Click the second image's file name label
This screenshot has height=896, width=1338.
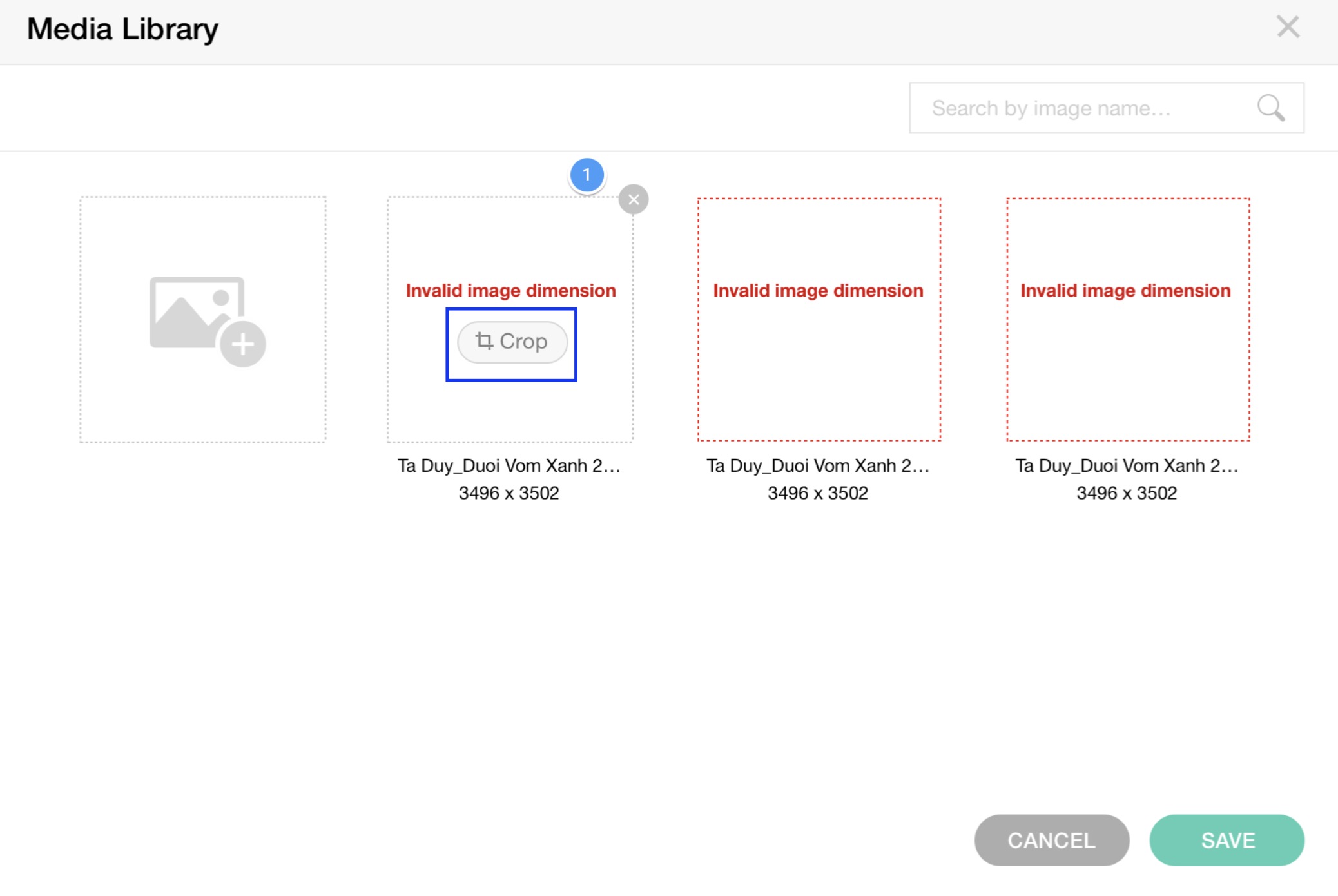pyautogui.click(x=817, y=465)
